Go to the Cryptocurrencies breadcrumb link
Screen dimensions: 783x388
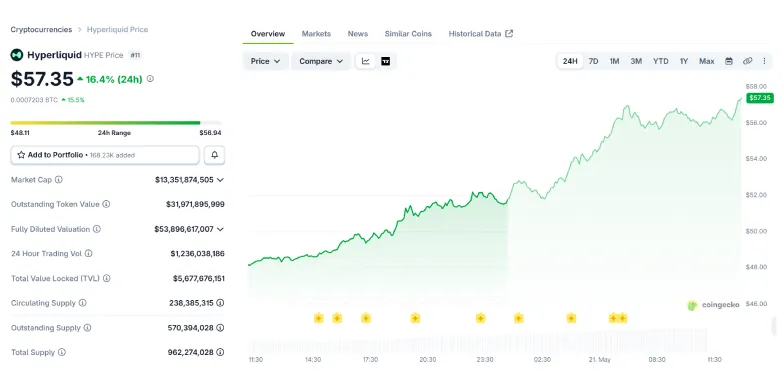[41, 29]
